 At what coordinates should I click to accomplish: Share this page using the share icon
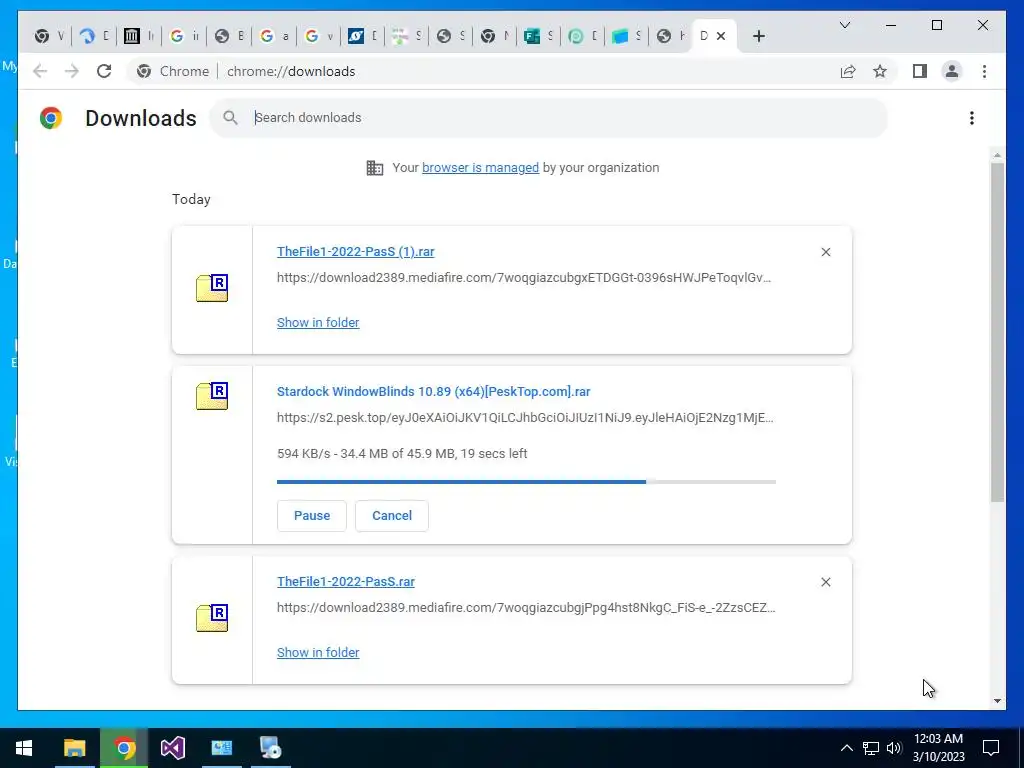(x=848, y=71)
